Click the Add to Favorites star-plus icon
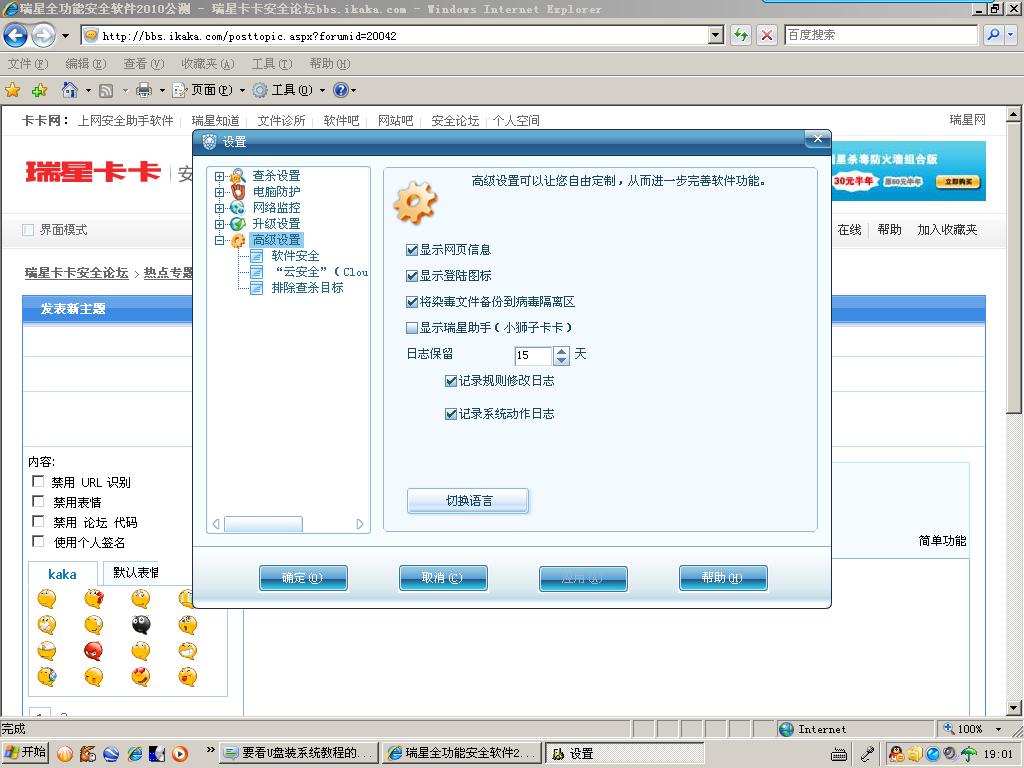 click(x=39, y=90)
